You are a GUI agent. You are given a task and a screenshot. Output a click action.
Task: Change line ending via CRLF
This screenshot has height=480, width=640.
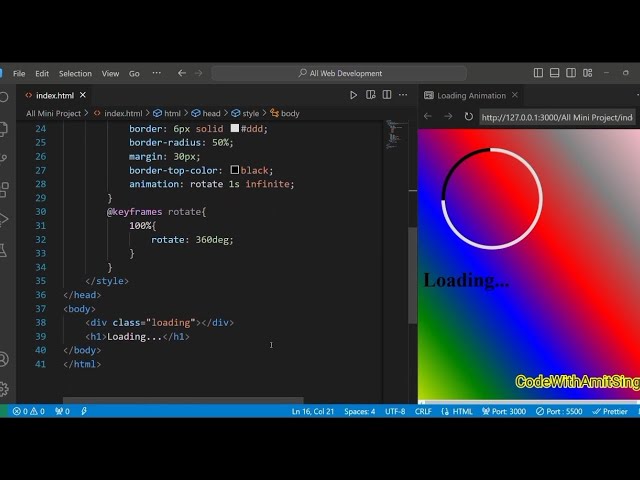[x=423, y=411]
